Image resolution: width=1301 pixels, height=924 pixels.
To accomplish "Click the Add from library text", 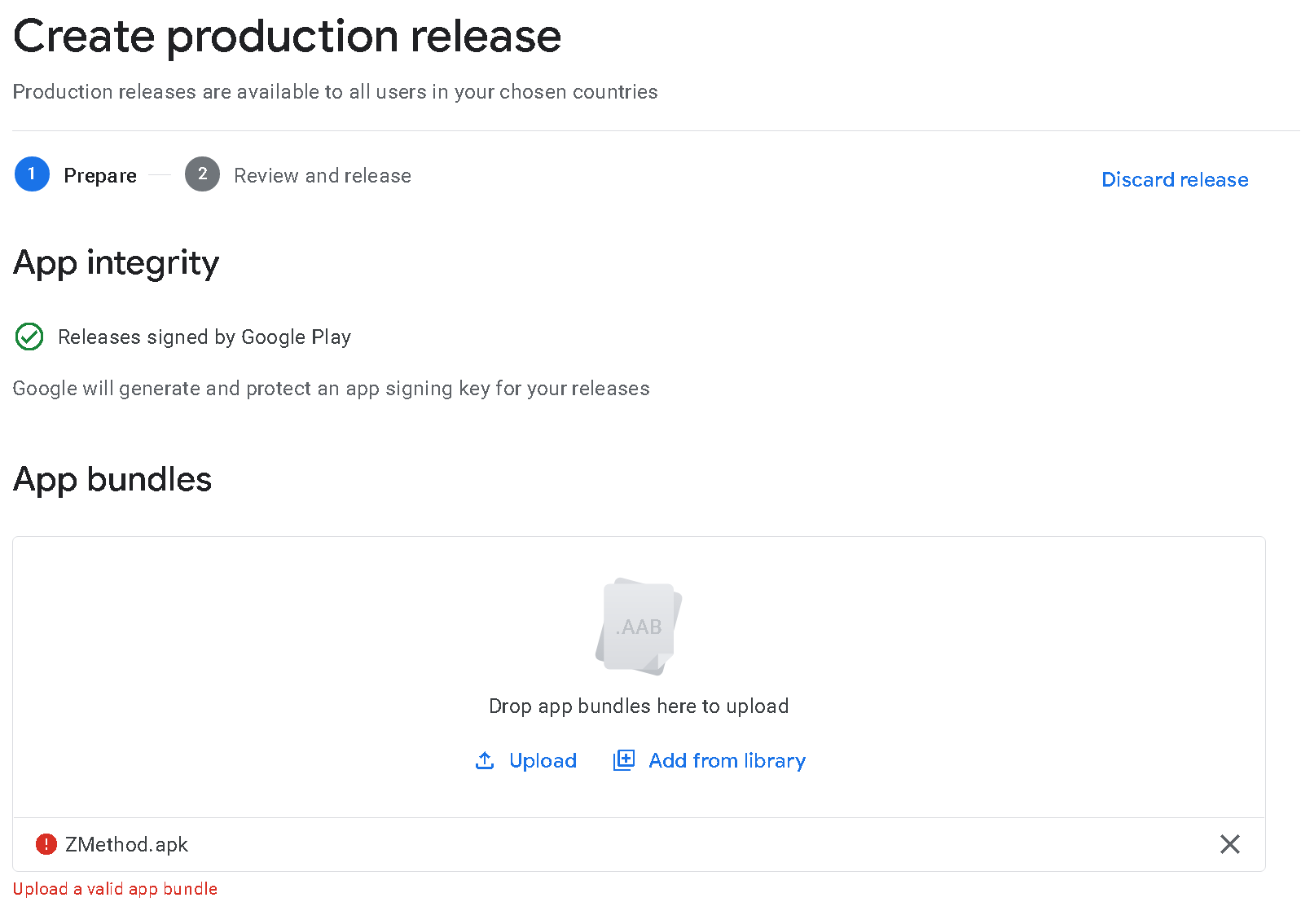I will (x=727, y=760).
